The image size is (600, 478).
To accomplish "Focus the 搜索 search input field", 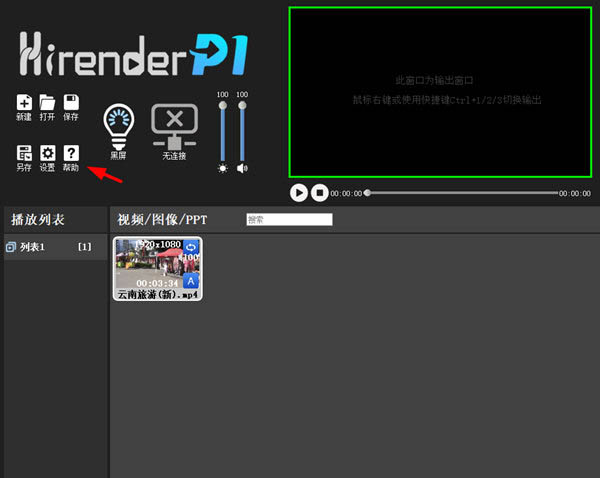I will click(x=289, y=220).
